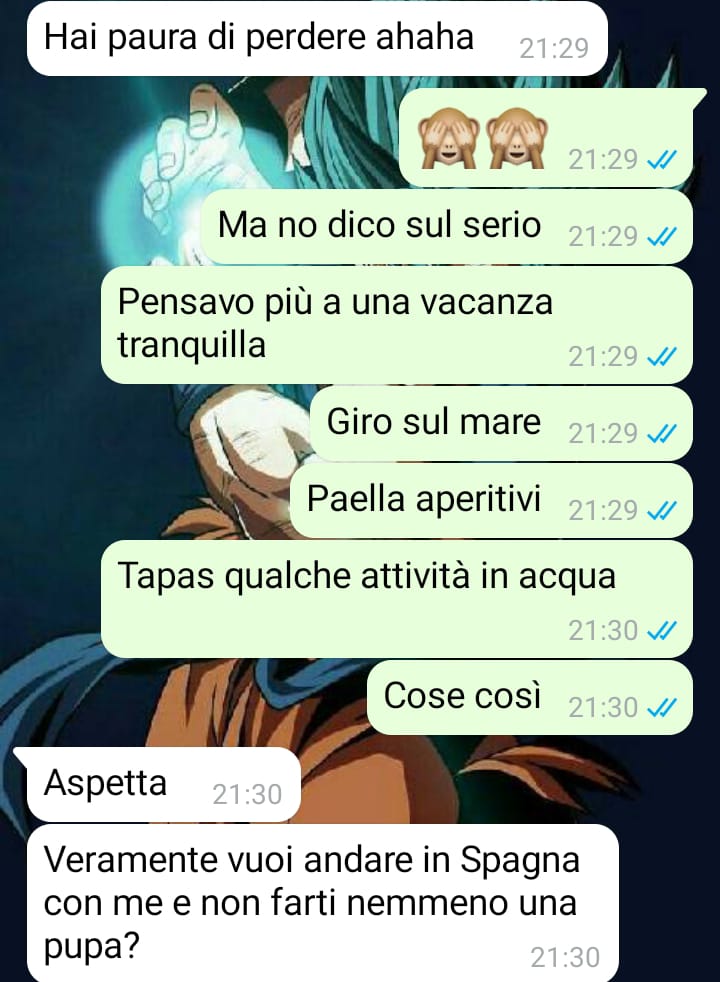Select the 'Hai paura di perdere ahaha' message

click(x=317, y=38)
